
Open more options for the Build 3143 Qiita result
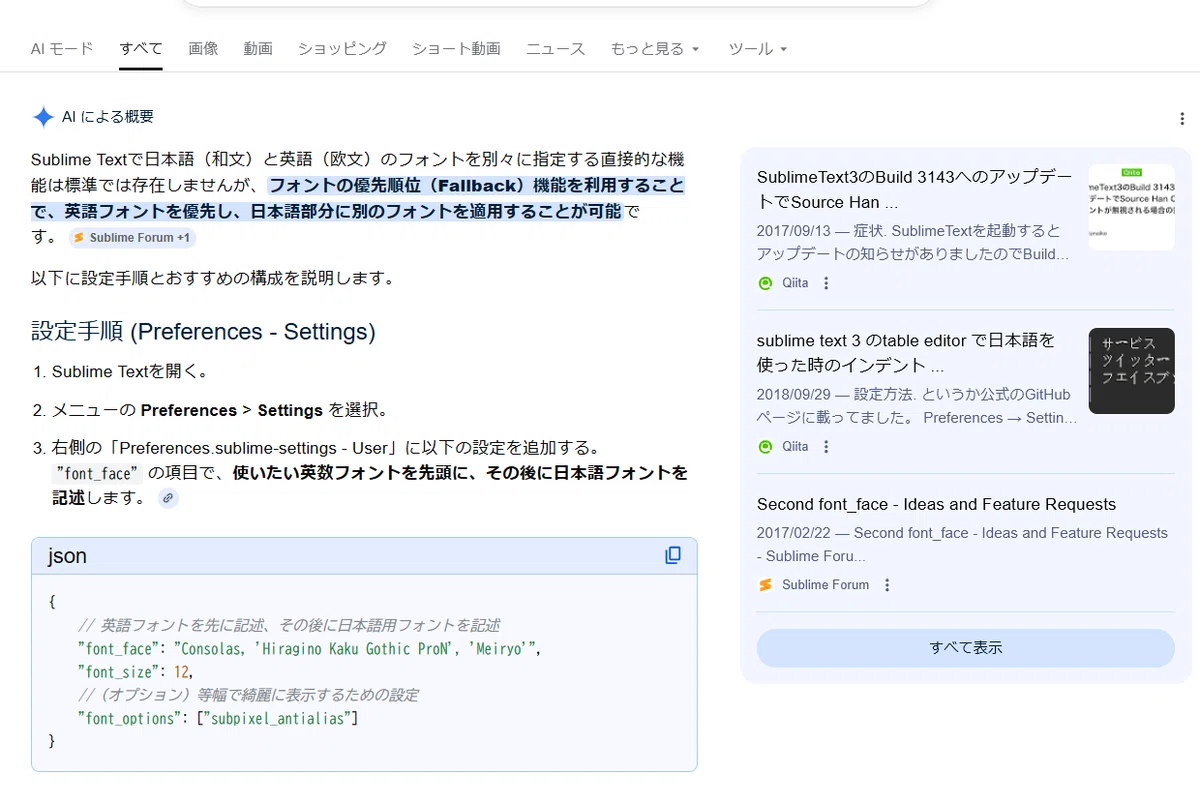(826, 283)
